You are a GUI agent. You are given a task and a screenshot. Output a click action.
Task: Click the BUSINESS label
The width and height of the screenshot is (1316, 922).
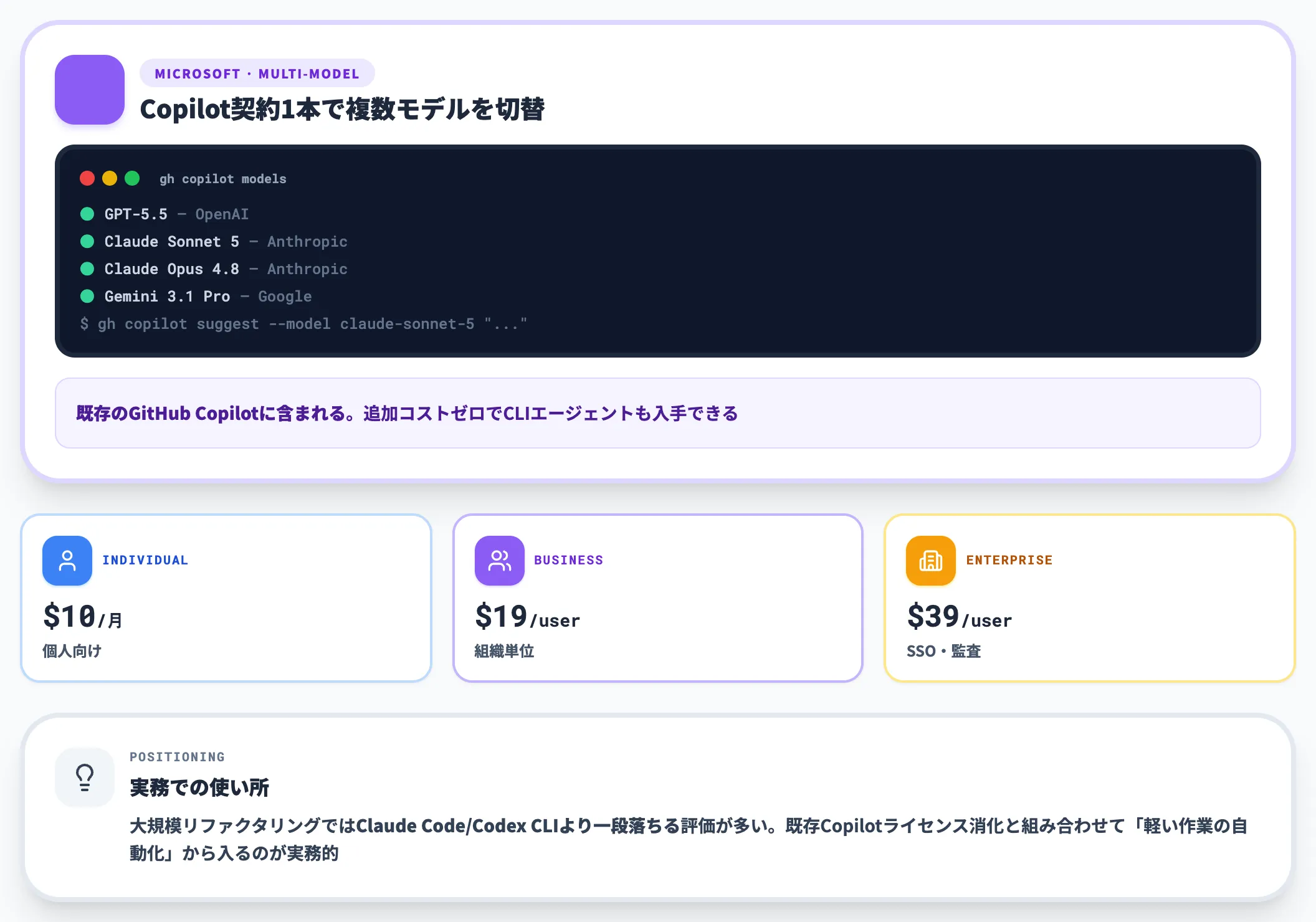tap(568, 560)
